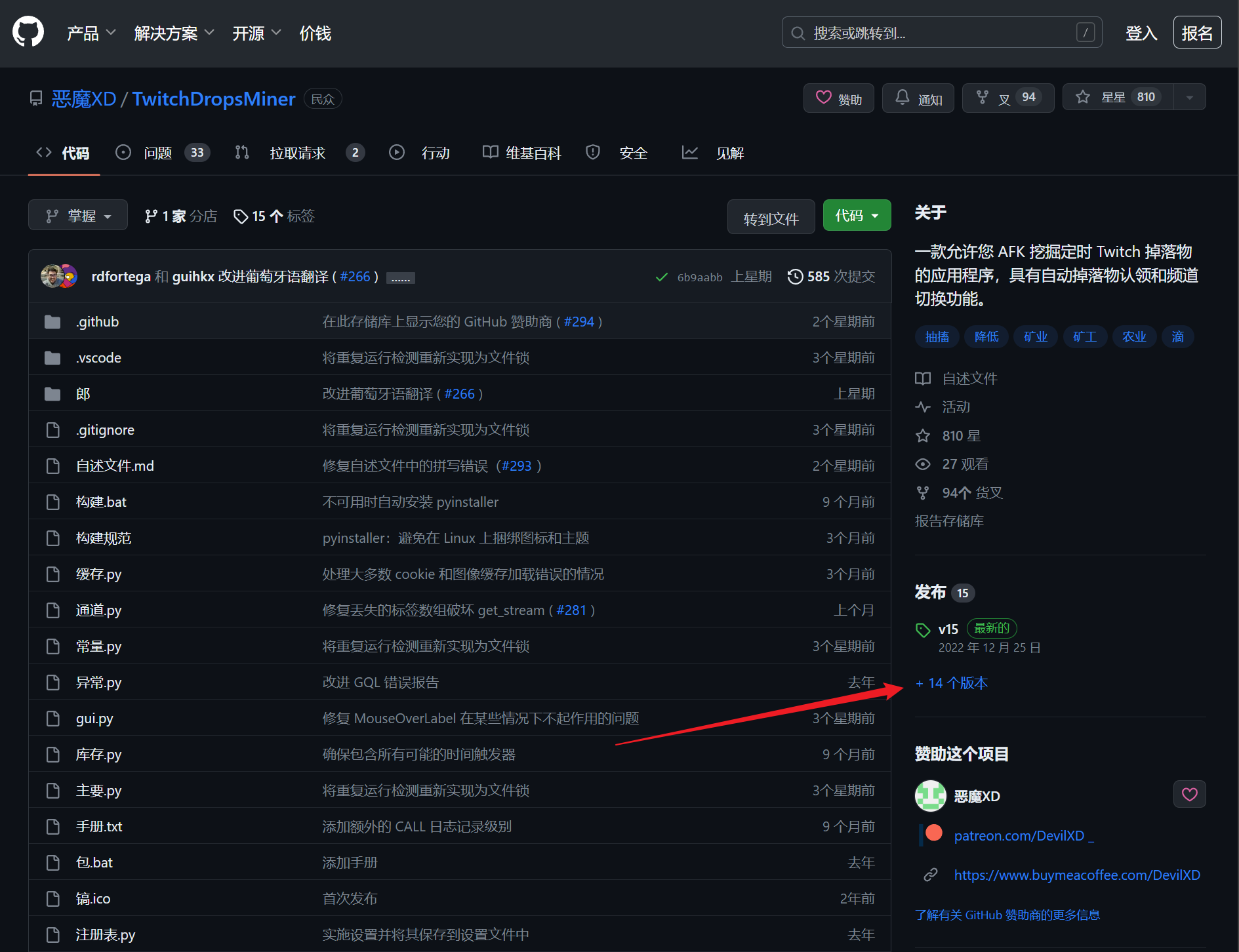Click the 转到文件 button
This screenshot has height=952, width=1239.
click(x=771, y=216)
